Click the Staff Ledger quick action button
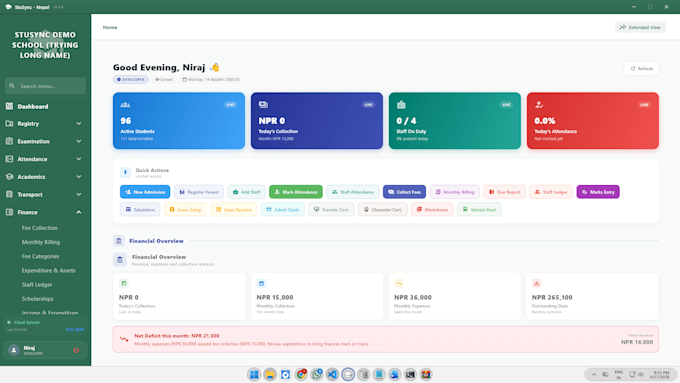This screenshot has width=680, height=383. pyautogui.click(x=551, y=192)
